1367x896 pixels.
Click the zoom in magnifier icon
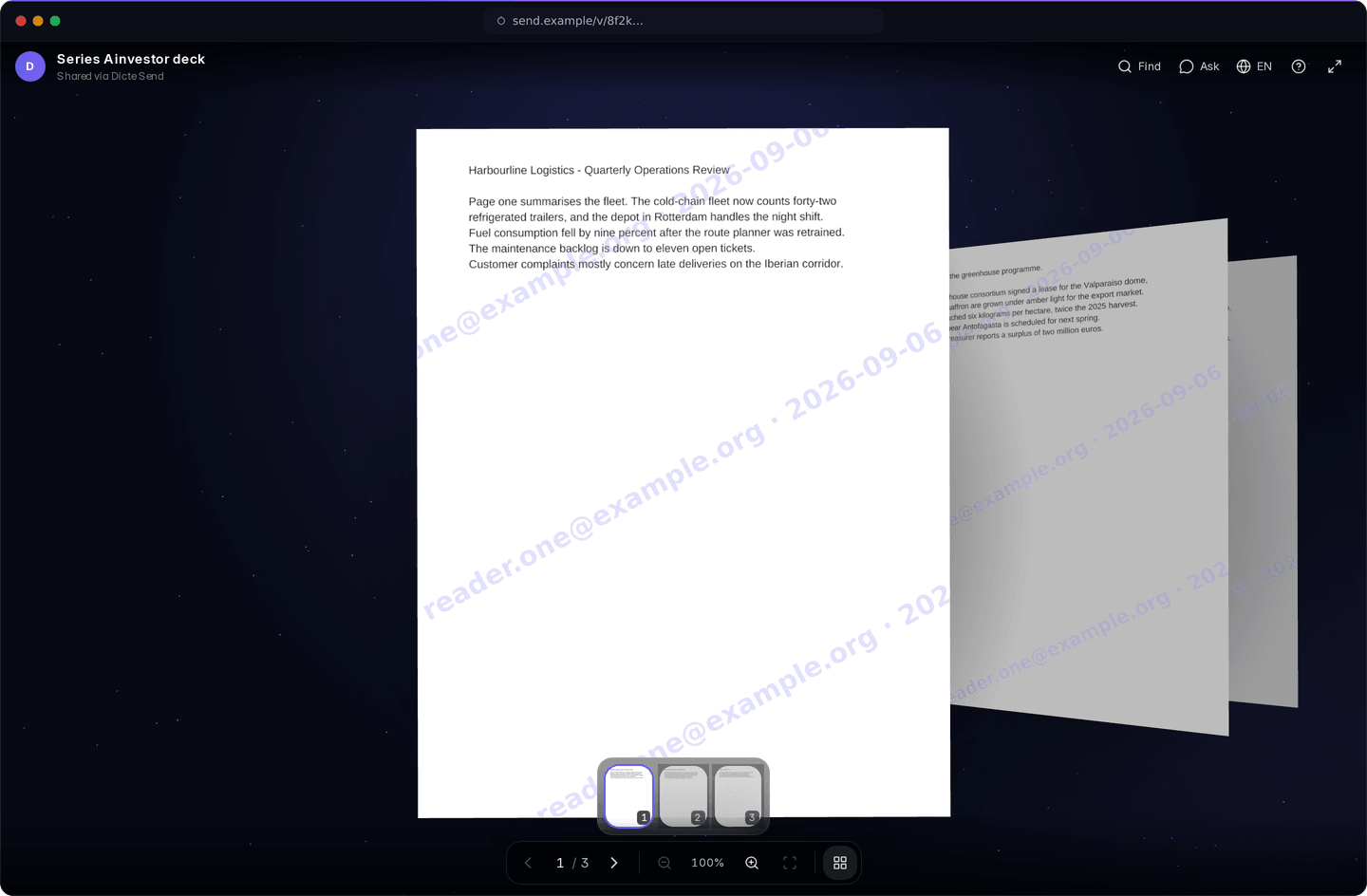pyautogui.click(x=752, y=863)
